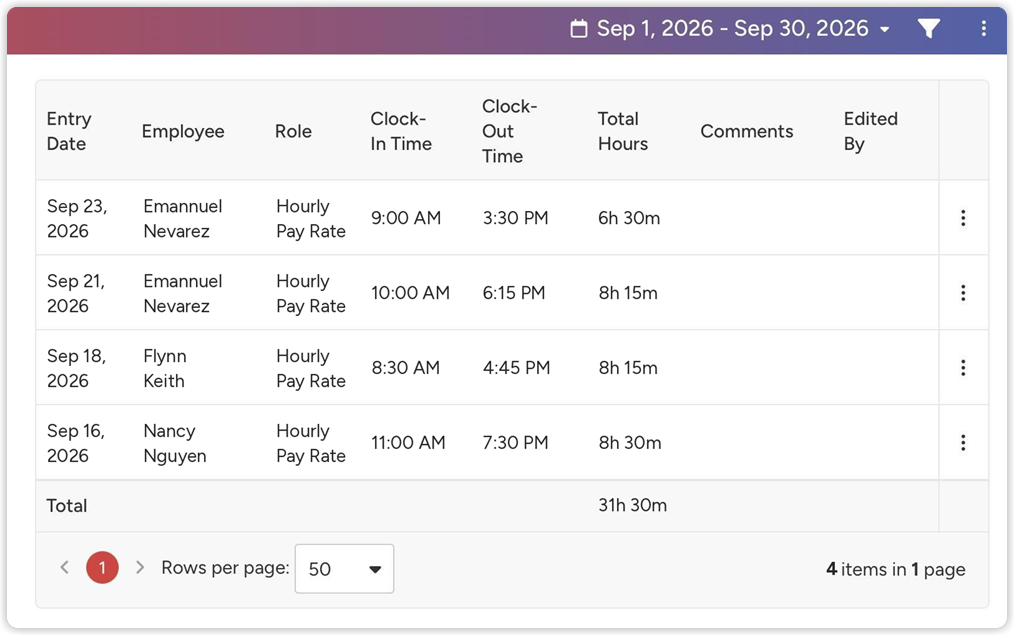Select the Sep 18, 2026 entry date cell
Image resolution: width=1015 pixels, height=636 pixels.
click(x=76, y=368)
